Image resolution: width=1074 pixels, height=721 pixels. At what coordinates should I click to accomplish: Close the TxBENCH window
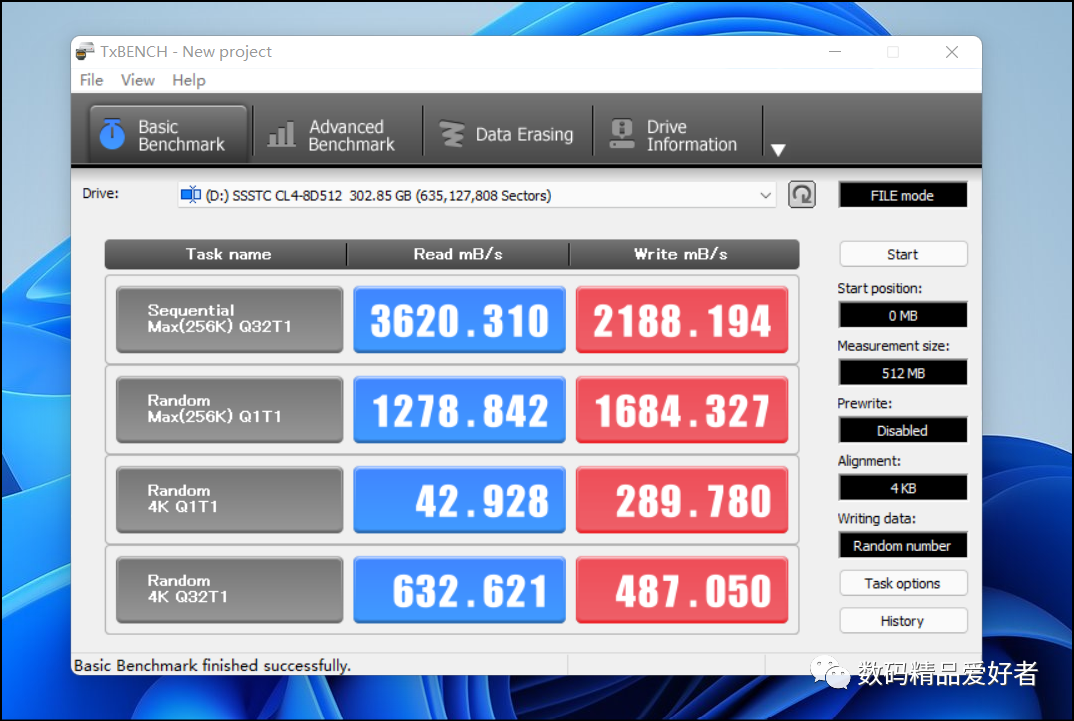coord(951,52)
